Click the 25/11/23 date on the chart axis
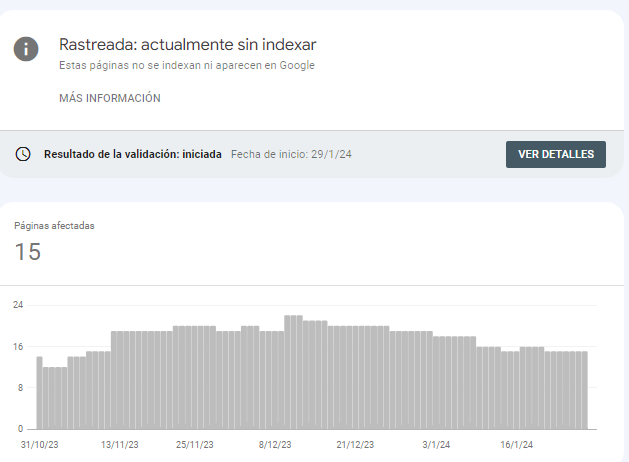This screenshot has height=462, width=629. [195, 445]
